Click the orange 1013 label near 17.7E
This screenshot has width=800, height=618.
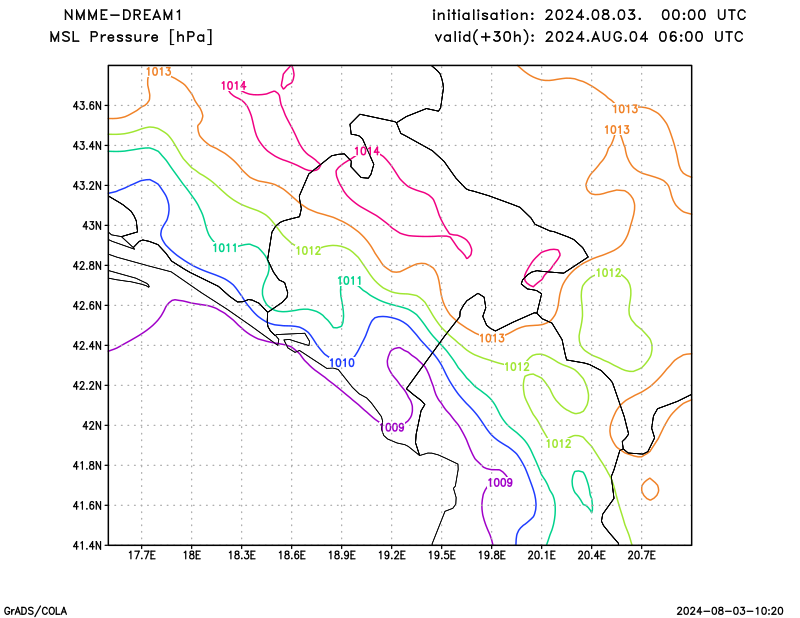tap(159, 72)
